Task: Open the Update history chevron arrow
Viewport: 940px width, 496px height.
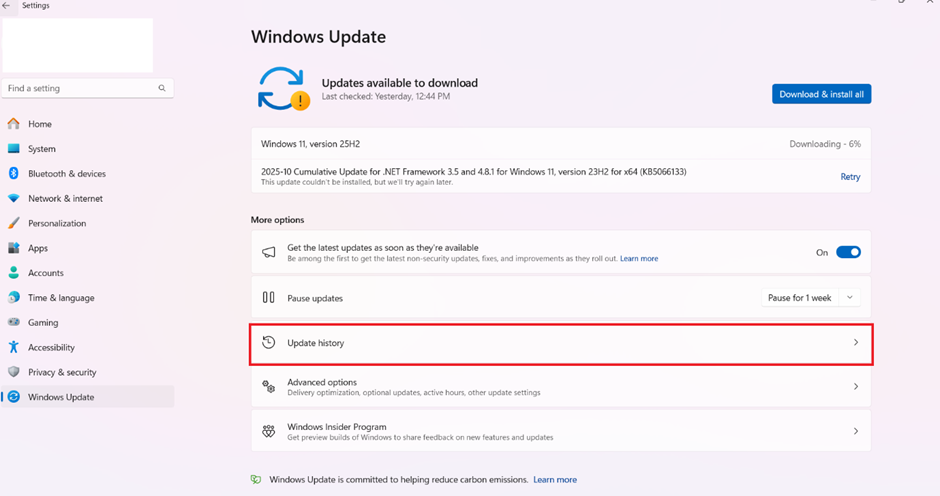Action: coord(856,343)
